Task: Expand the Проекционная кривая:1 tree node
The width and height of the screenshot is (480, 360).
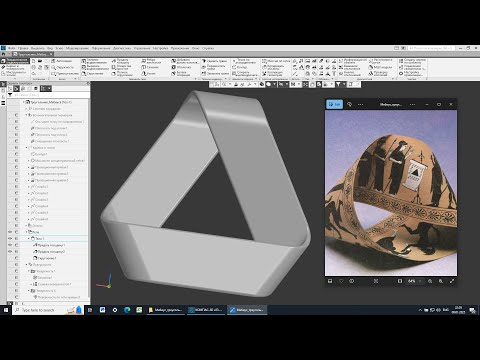Action: [x=29, y=167]
